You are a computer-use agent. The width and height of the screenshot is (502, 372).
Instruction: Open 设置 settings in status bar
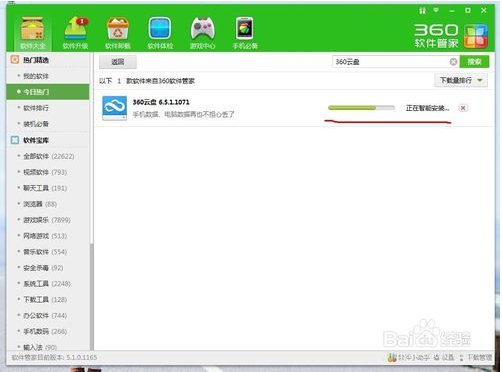tap(444, 358)
